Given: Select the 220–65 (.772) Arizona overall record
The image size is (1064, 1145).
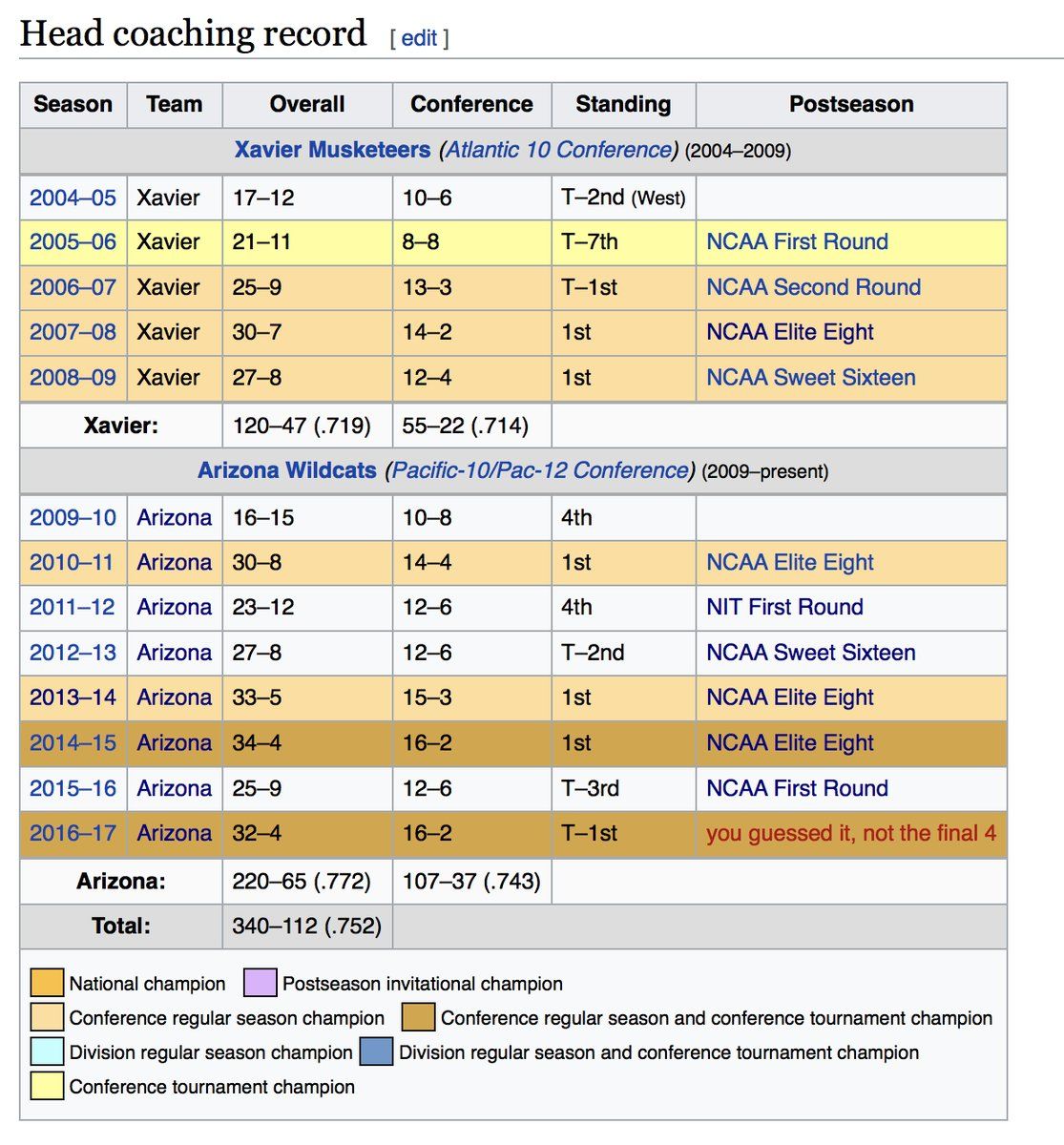Looking at the screenshot, I should [302, 881].
